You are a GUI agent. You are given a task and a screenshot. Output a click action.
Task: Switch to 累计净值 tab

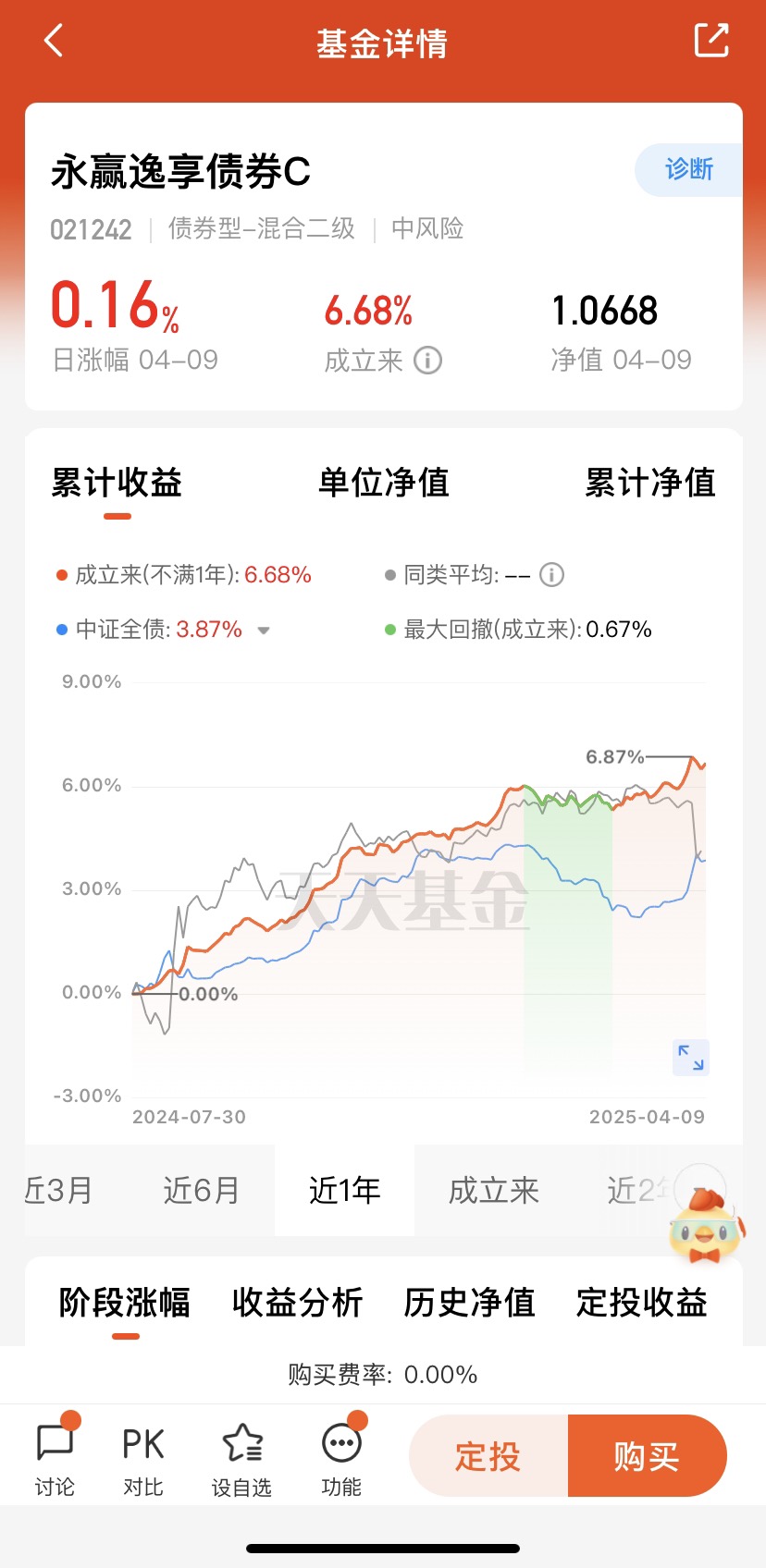point(650,483)
